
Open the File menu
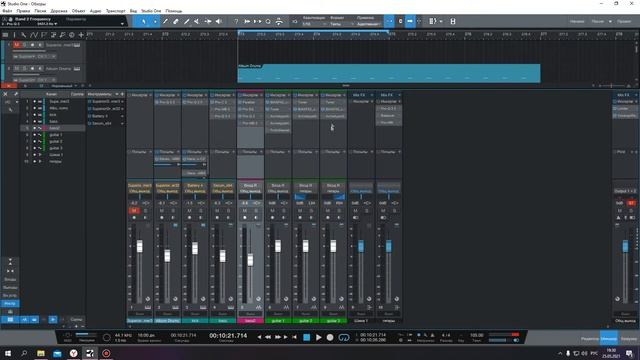coord(7,11)
